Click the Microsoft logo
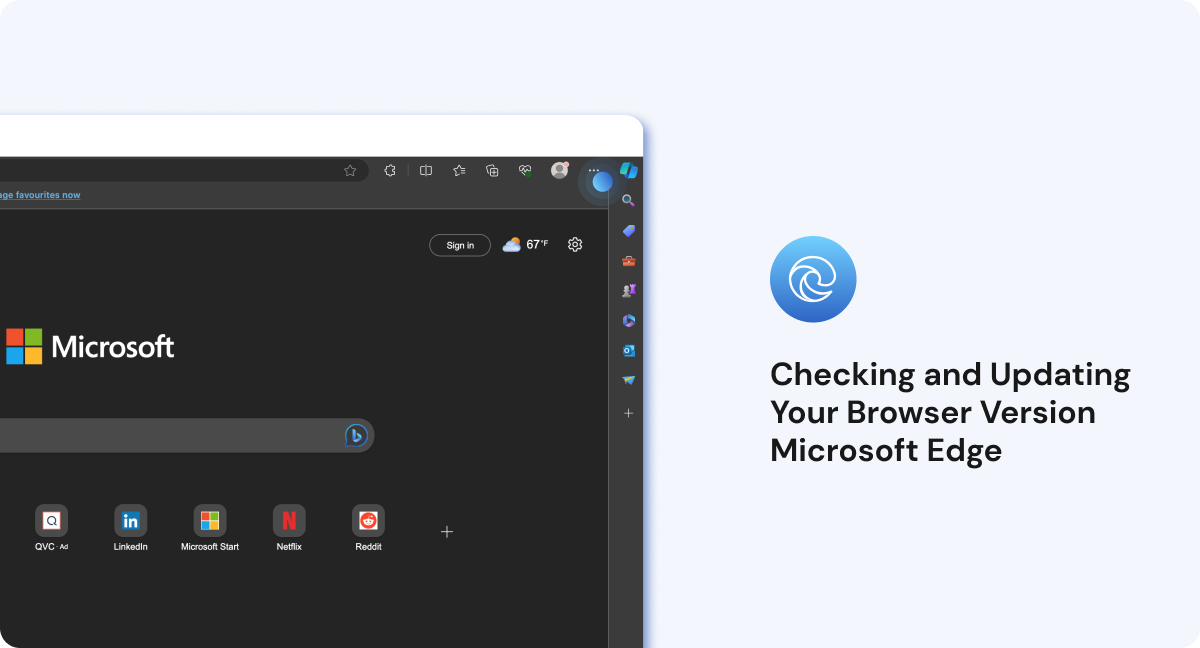 pyautogui.click(x=90, y=347)
